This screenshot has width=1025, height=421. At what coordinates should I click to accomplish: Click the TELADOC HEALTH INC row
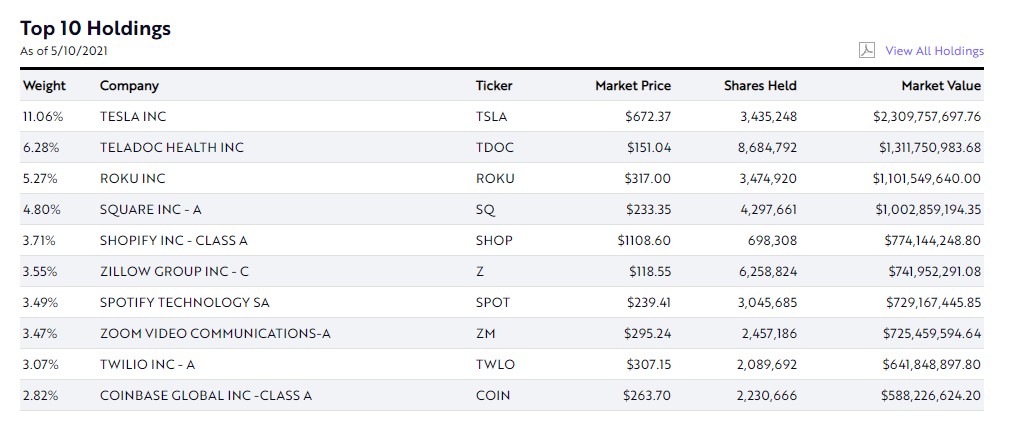tap(172, 148)
